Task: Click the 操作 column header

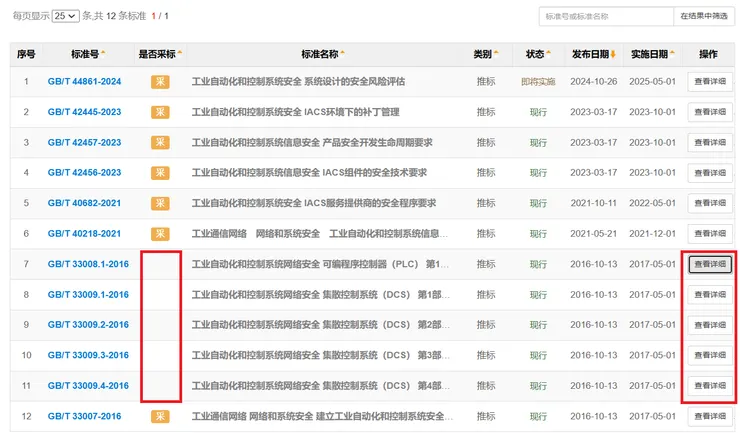Action: click(708, 54)
